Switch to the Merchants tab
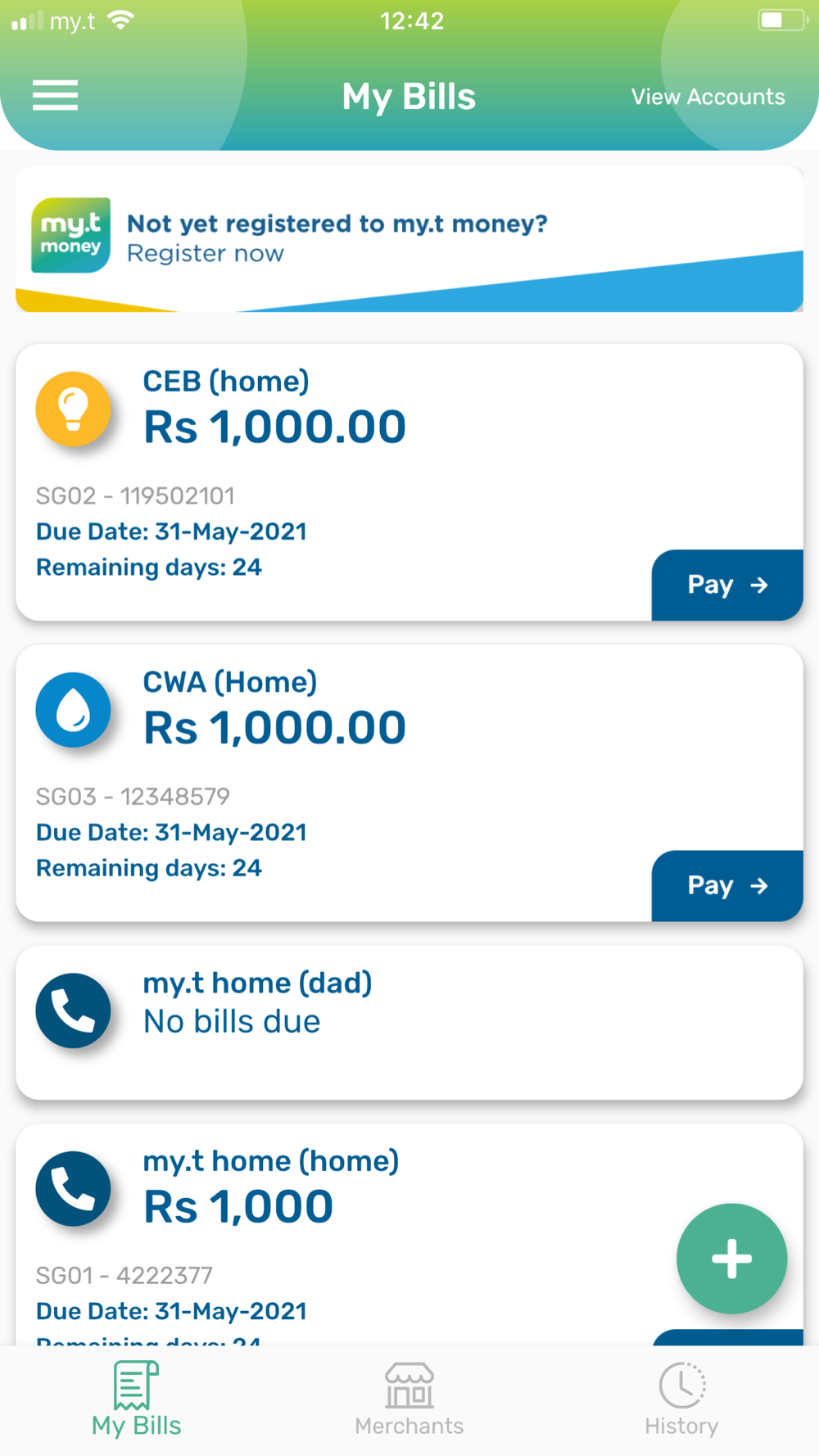The image size is (819, 1456). [x=409, y=1399]
